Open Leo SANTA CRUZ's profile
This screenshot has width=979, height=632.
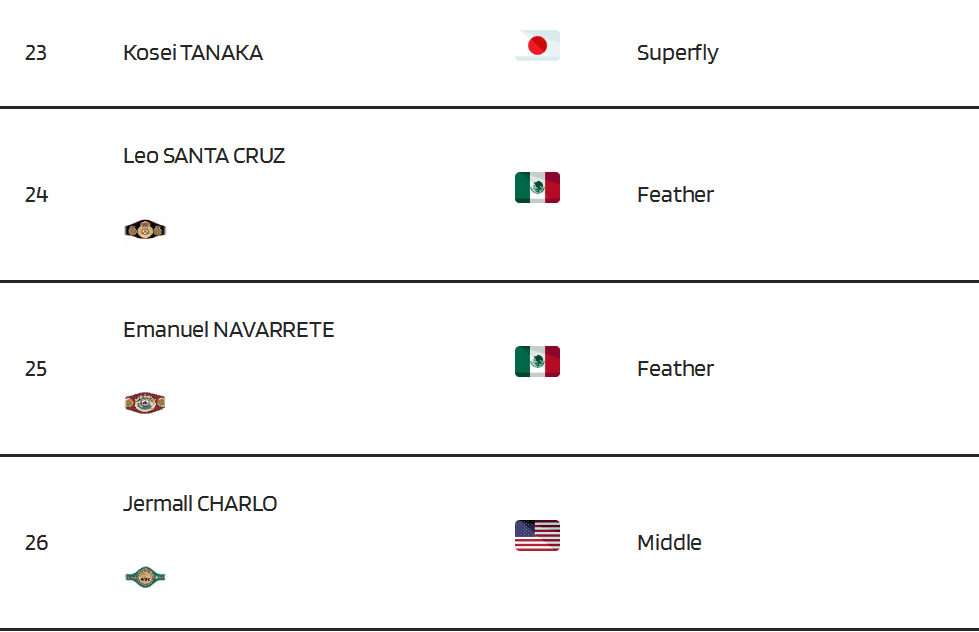(x=204, y=156)
